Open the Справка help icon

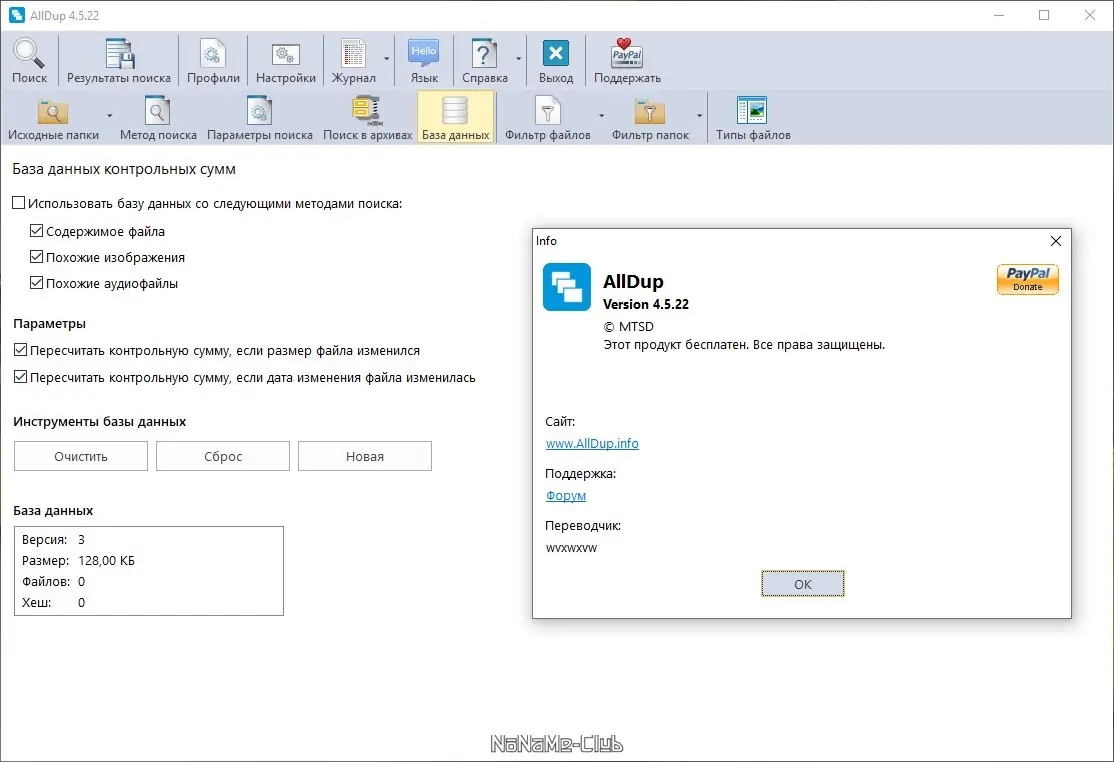click(485, 60)
